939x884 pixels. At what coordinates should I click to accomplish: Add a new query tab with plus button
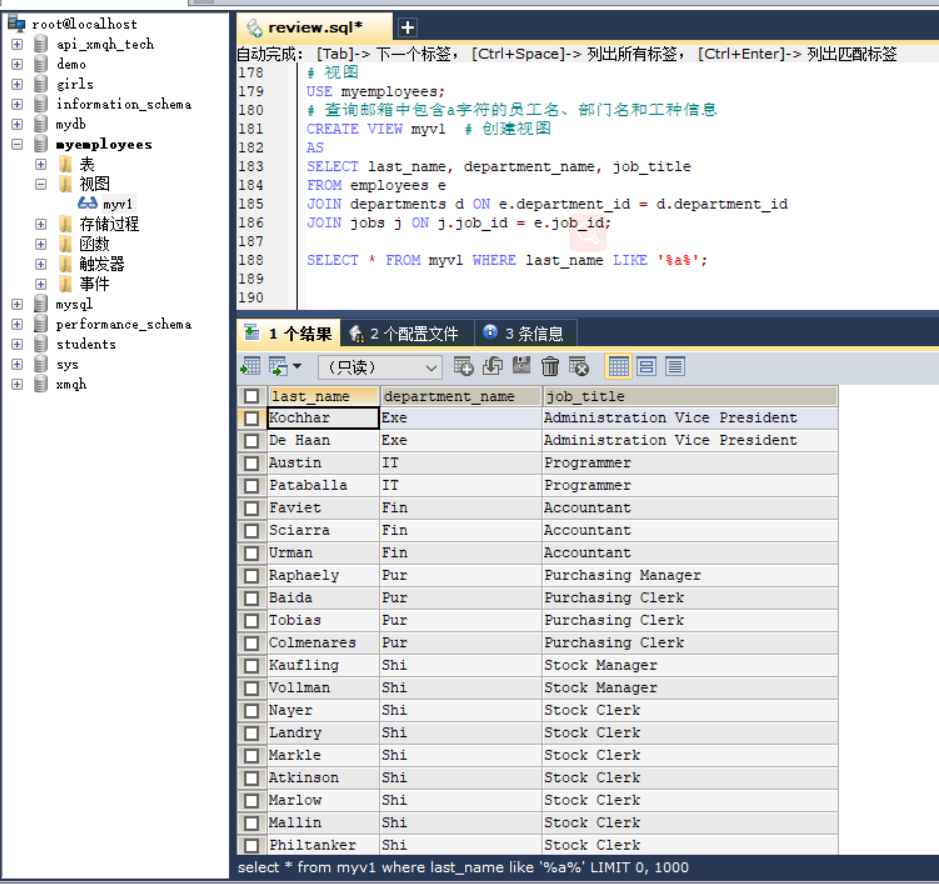(x=407, y=28)
